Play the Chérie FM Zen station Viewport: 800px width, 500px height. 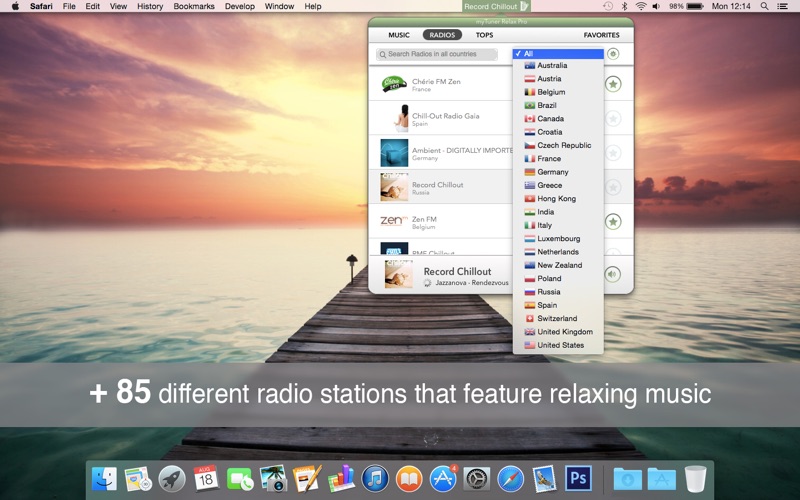pos(441,84)
